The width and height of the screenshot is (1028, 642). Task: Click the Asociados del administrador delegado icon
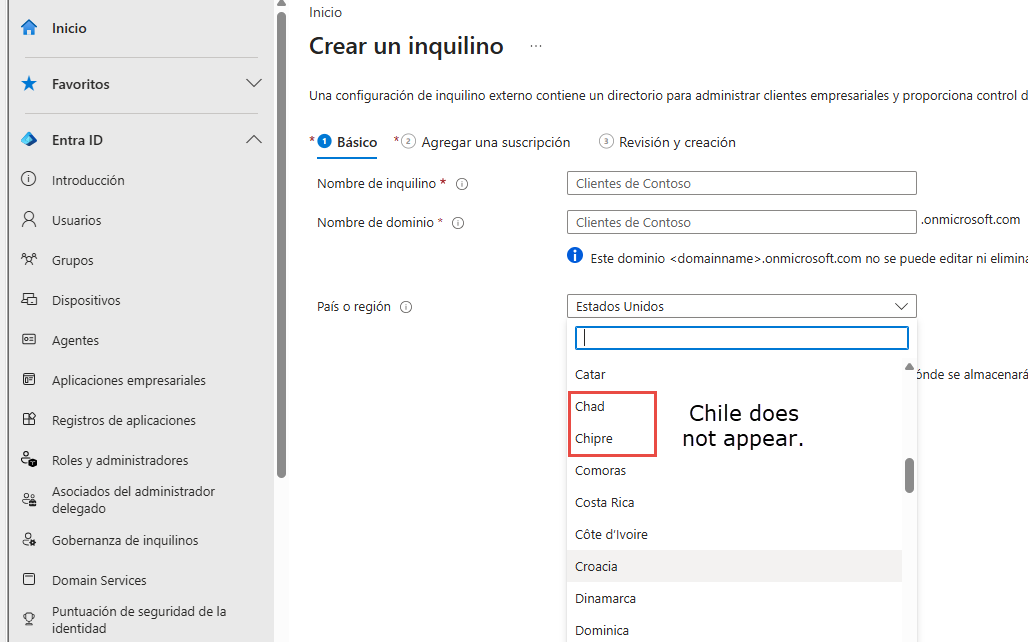(29, 500)
